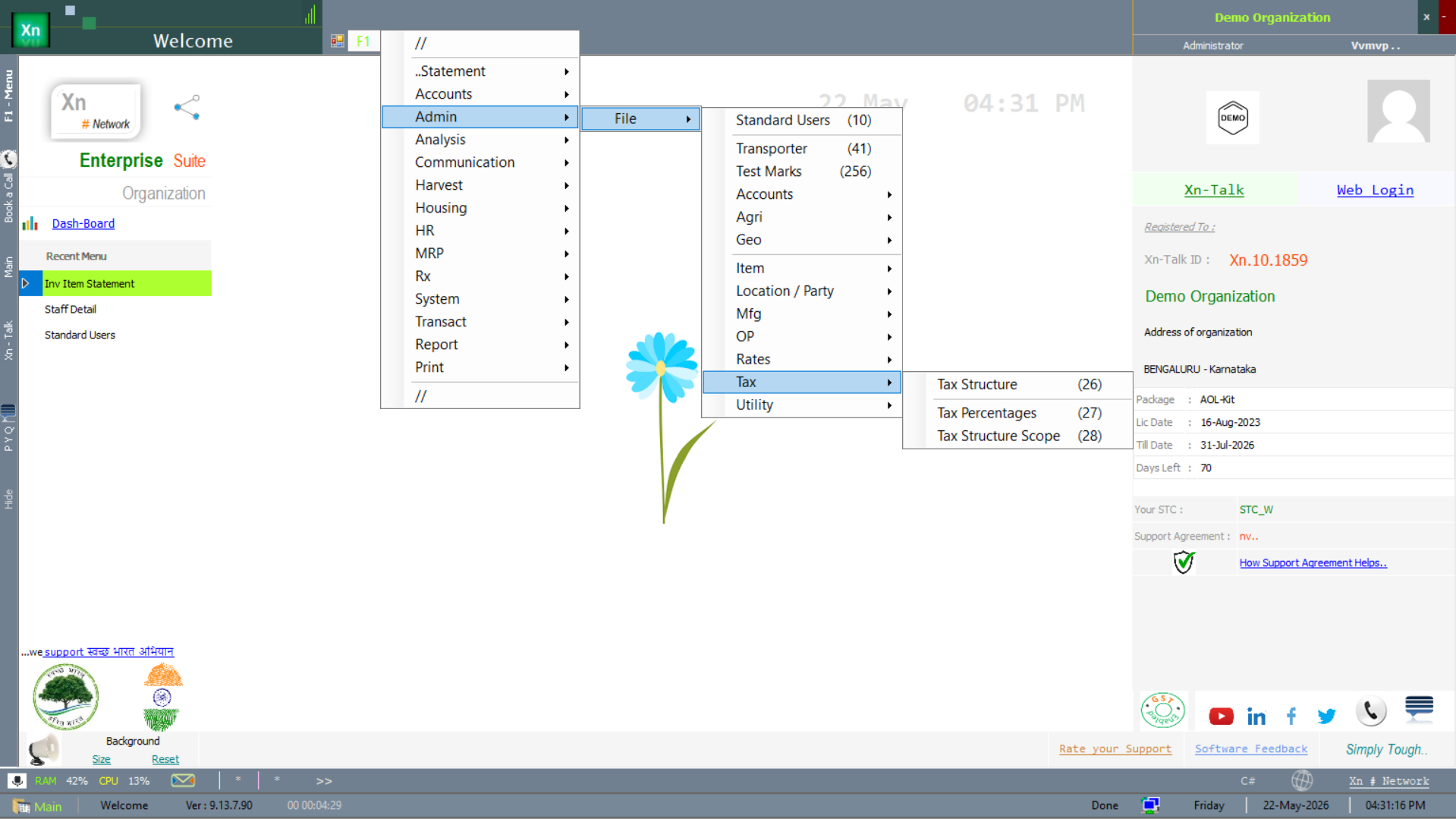Open the Communication submenu
This screenshot has height=819, width=1456.
tap(480, 162)
